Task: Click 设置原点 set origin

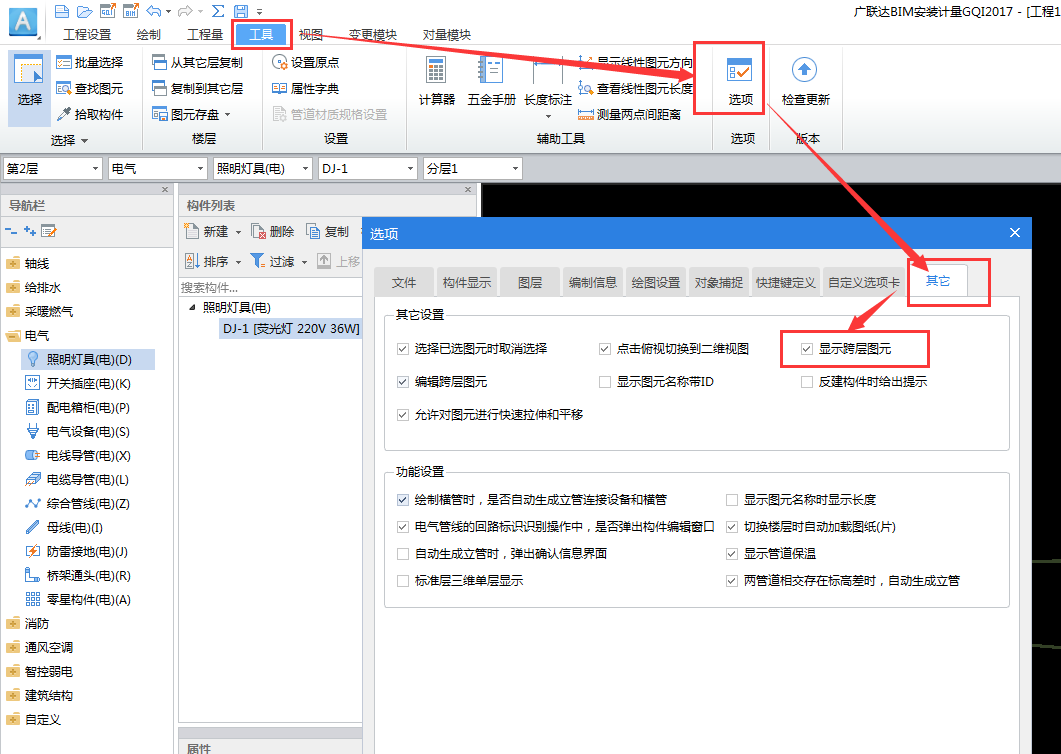Action: (306, 62)
